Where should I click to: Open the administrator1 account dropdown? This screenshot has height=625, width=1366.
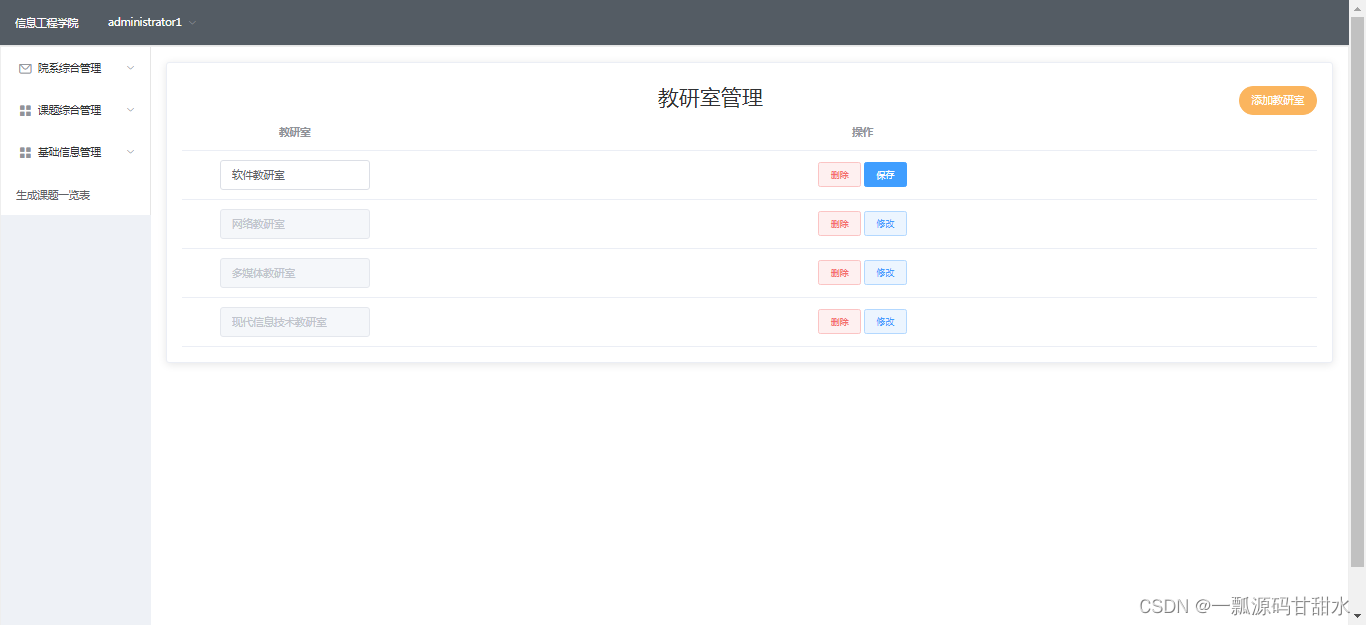click(150, 22)
